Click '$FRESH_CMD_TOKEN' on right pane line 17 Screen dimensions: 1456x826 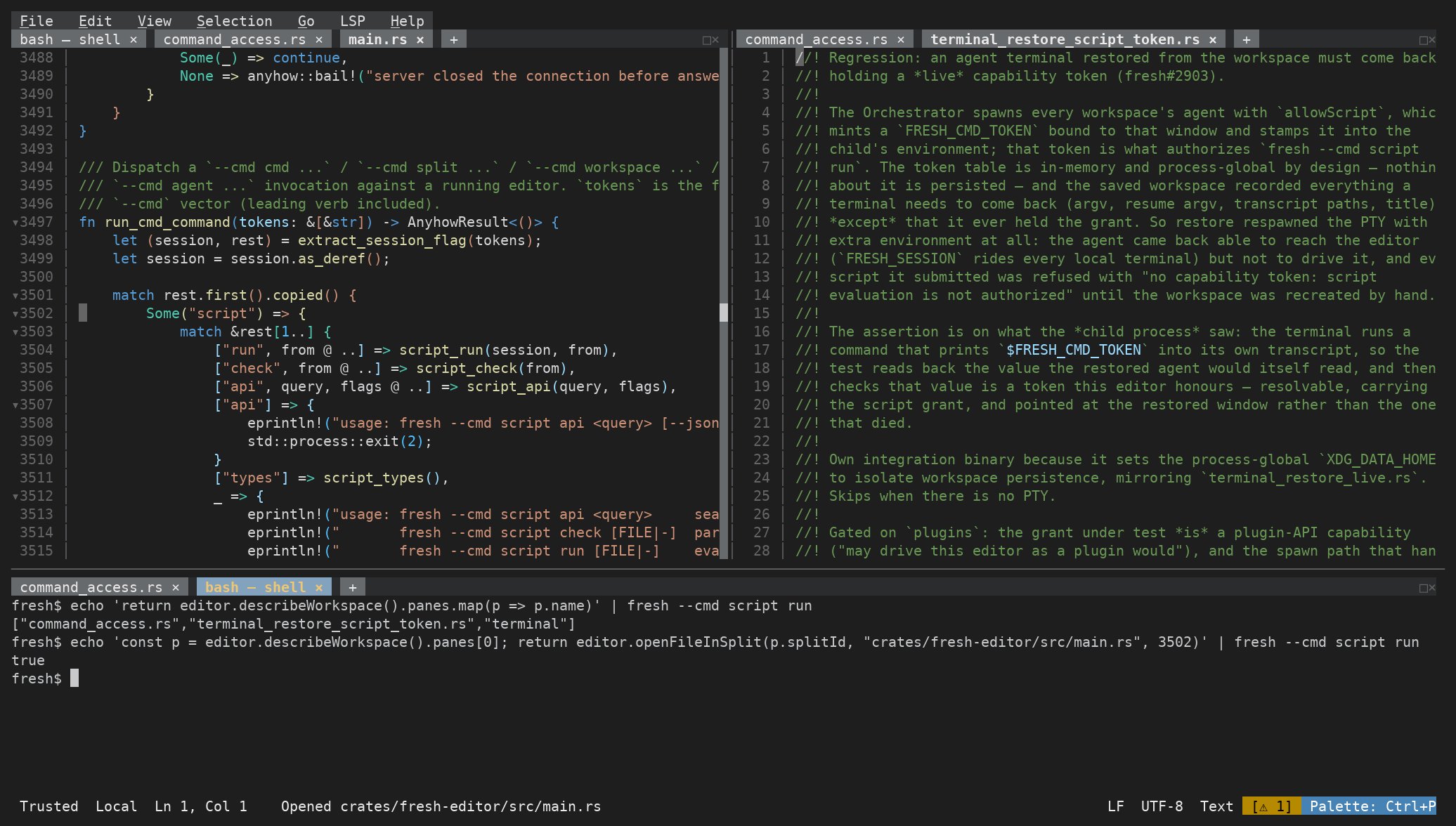(x=1074, y=350)
